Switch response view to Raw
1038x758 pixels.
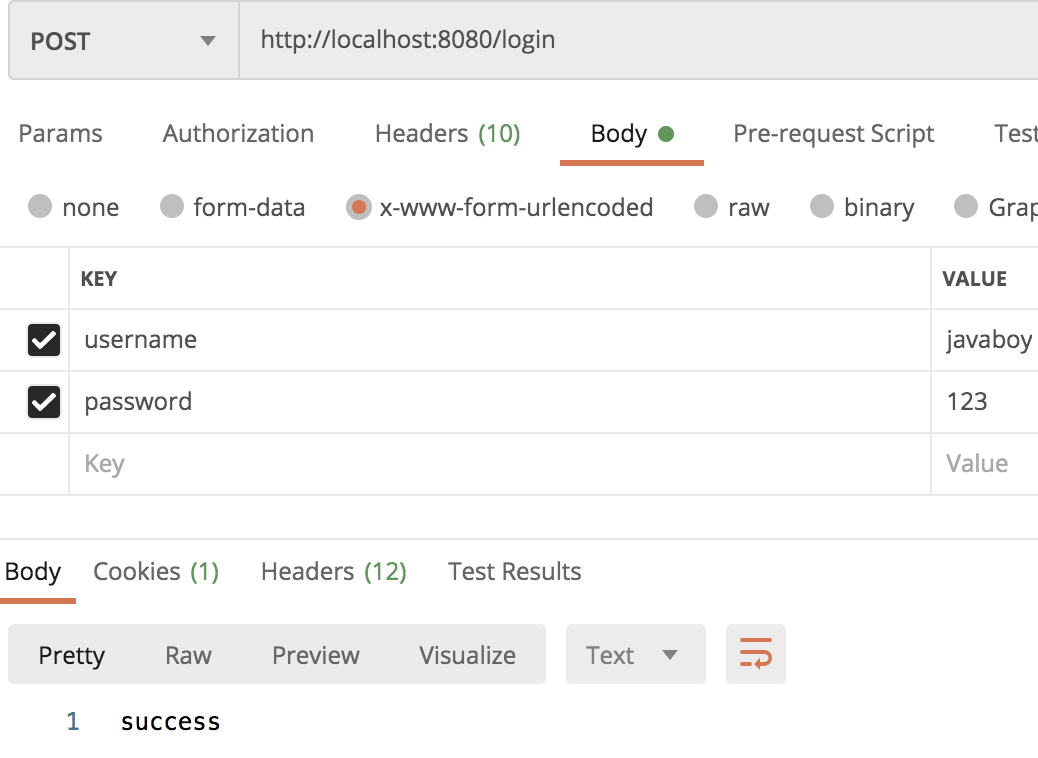point(188,655)
